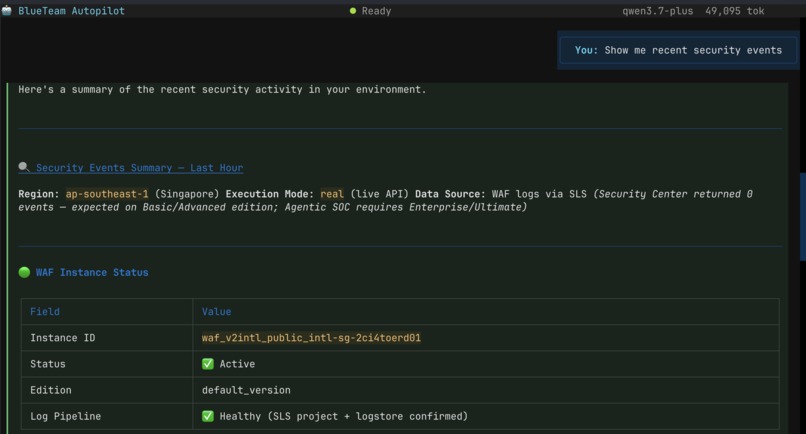Image resolution: width=806 pixels, height=434 pixels.
Task: Click the 'Show me recent security events' message bubble
Action: pos(678,50)
